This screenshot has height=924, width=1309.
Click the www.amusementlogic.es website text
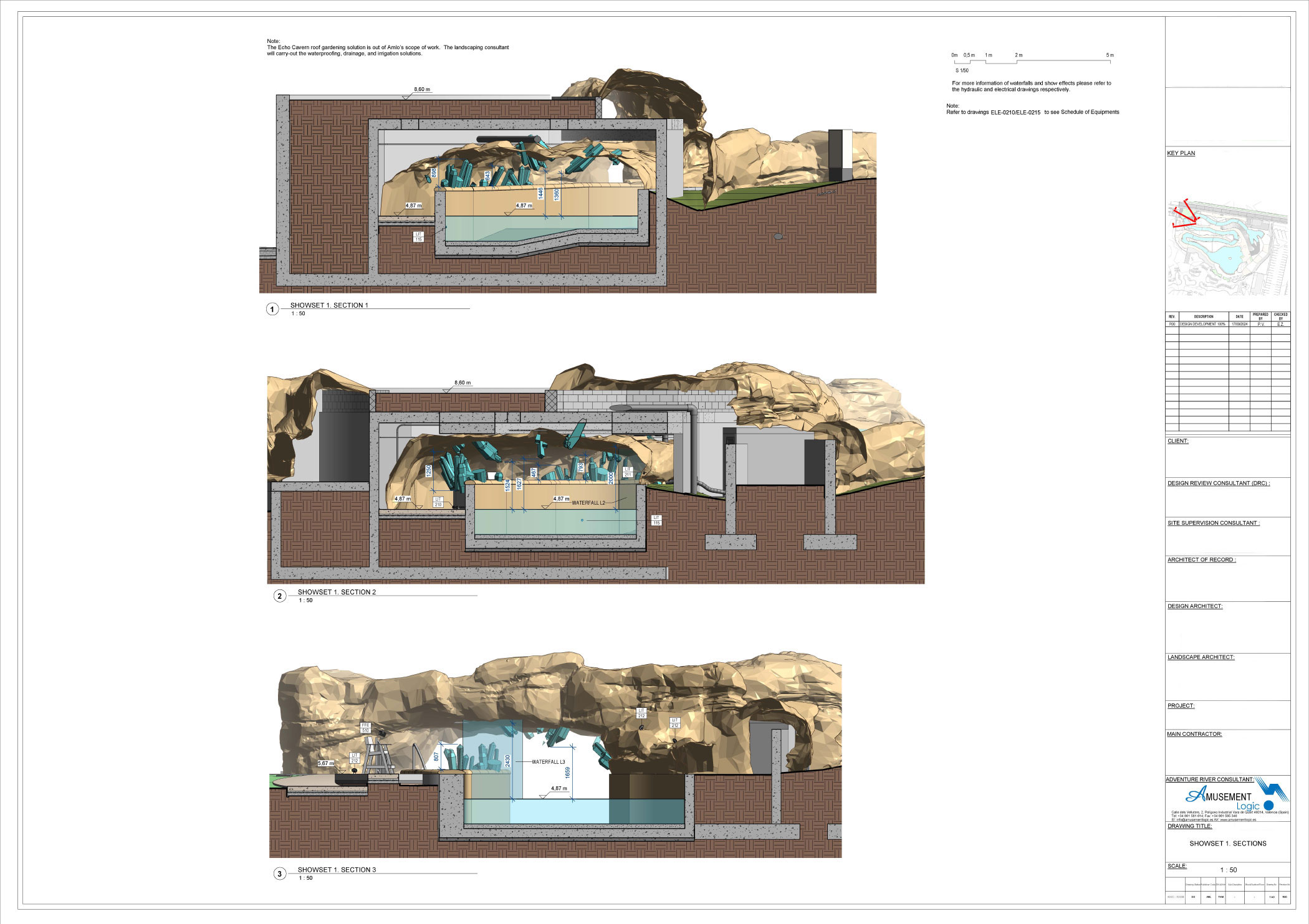coord(1238,820)
